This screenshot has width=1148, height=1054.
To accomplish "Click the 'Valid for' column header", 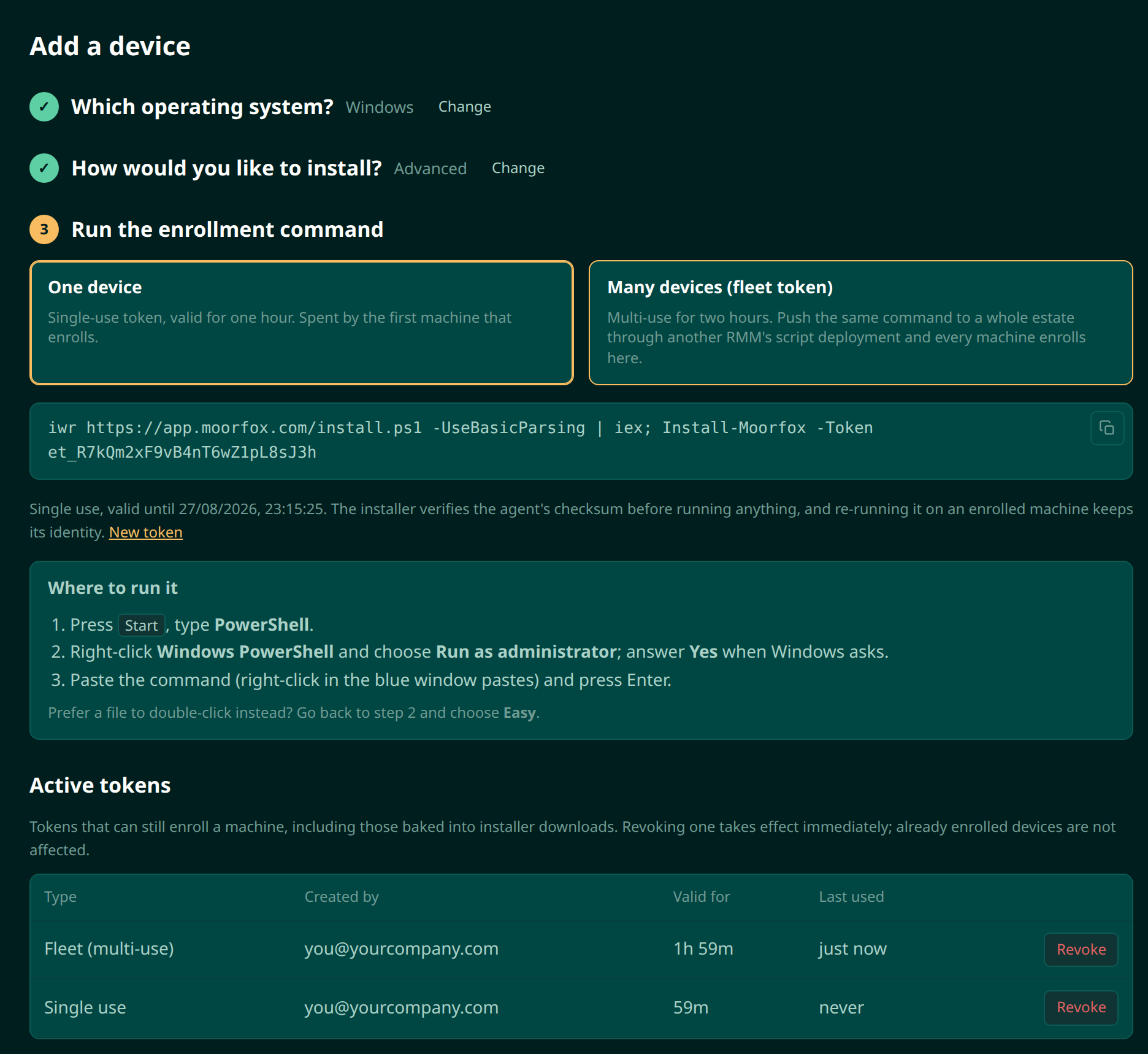I will click(x=702, y=897).
